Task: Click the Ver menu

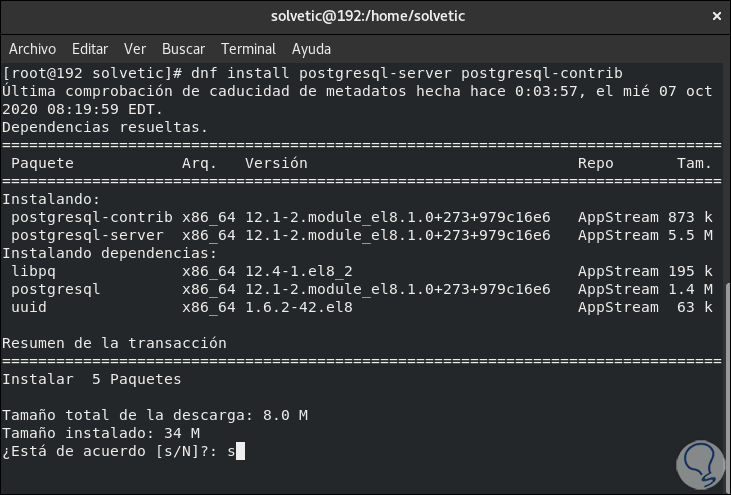Action: click(135, 48)
